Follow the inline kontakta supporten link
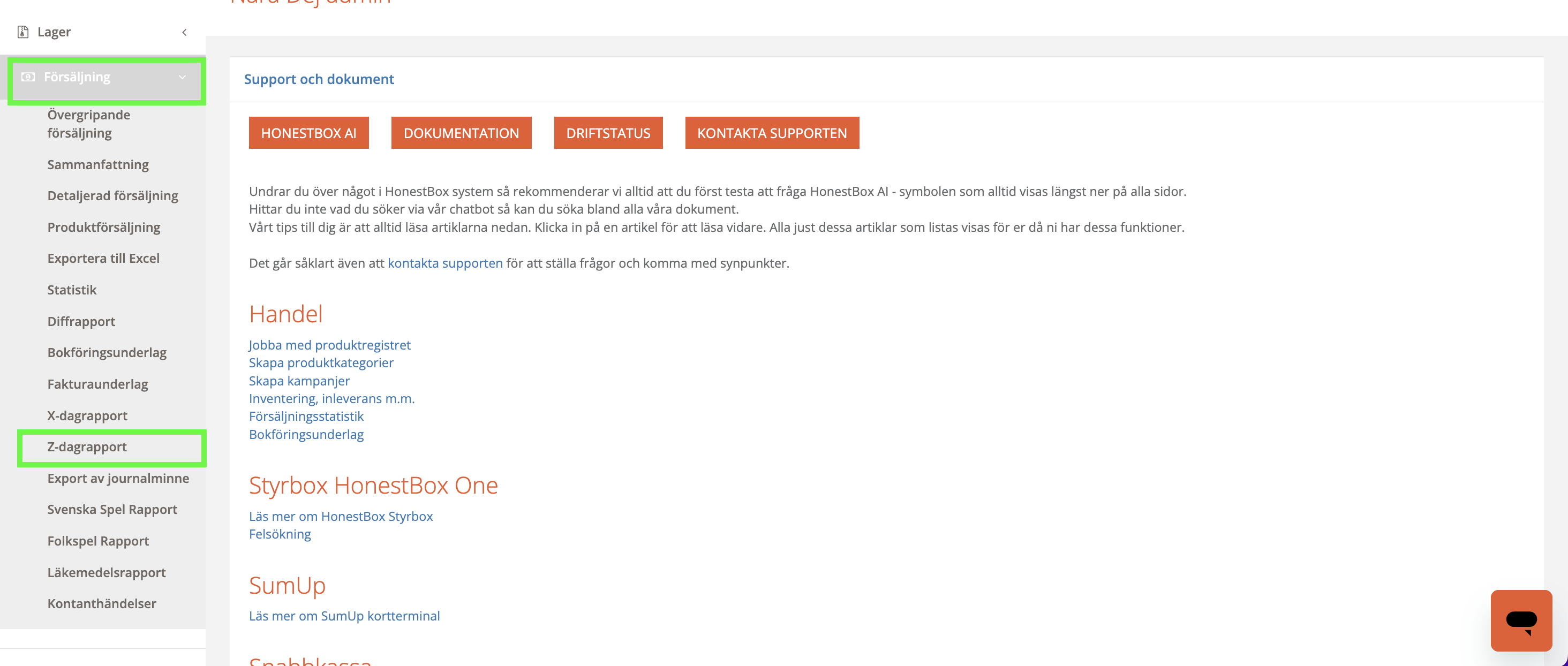This screenshot has height=666, width=1568. 445,263
